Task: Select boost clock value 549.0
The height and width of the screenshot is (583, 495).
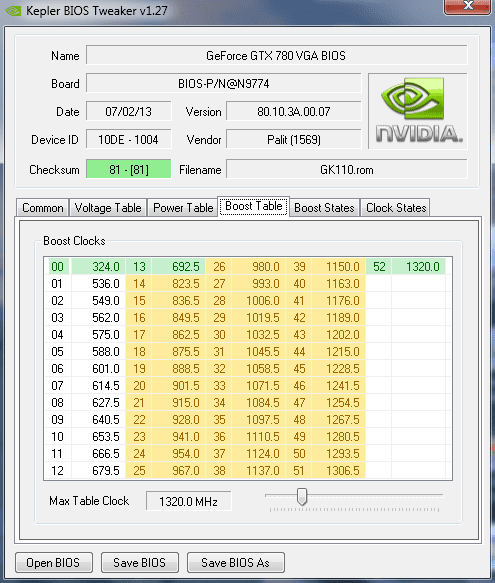Action: point(98,300)
